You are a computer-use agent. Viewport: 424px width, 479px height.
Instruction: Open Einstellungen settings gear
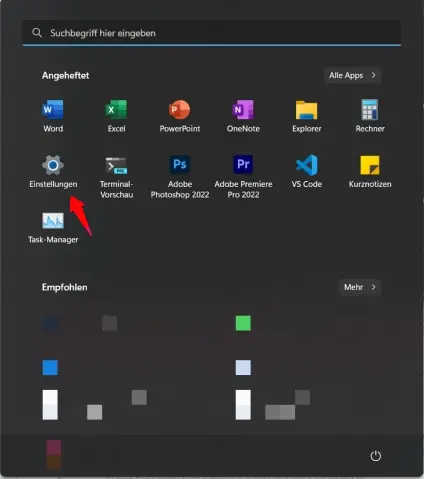point(53,171)
